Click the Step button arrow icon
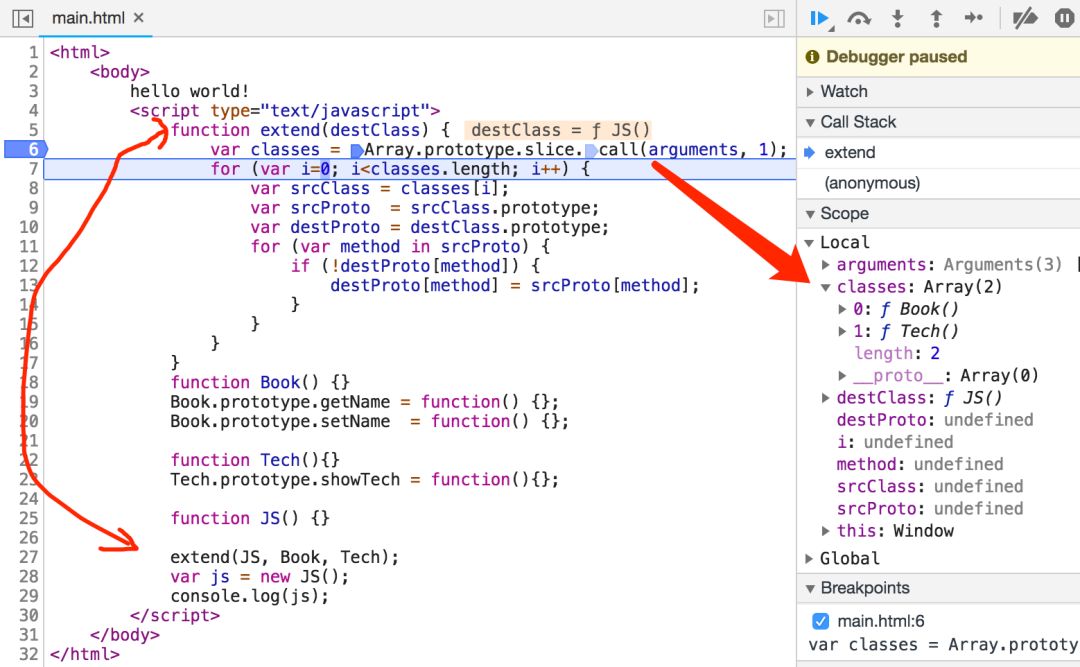This screenshot has height=667, width=1080. (973, 18)
